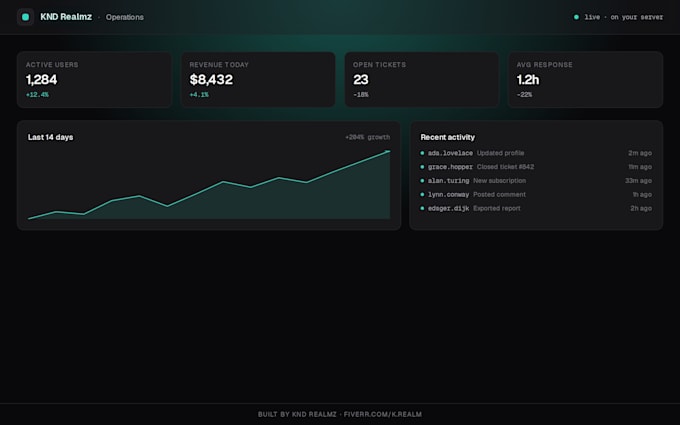This screenshot has width=680, height=425.
Task: Open the Operations header label
Action: 124,17
